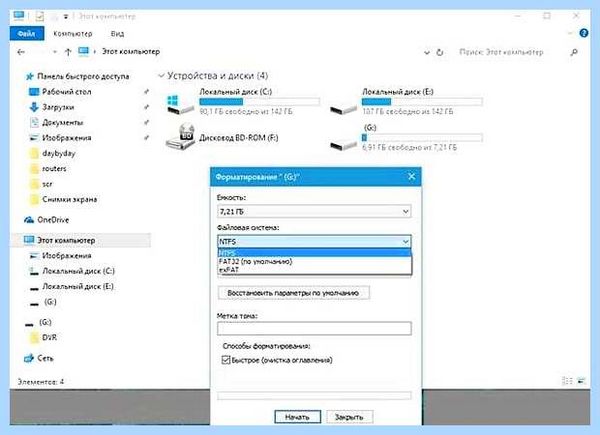Viewport: 600px width, 435px height.
Task: Open the recent locations dropdown arrow
Action: (x=55, y=52)
